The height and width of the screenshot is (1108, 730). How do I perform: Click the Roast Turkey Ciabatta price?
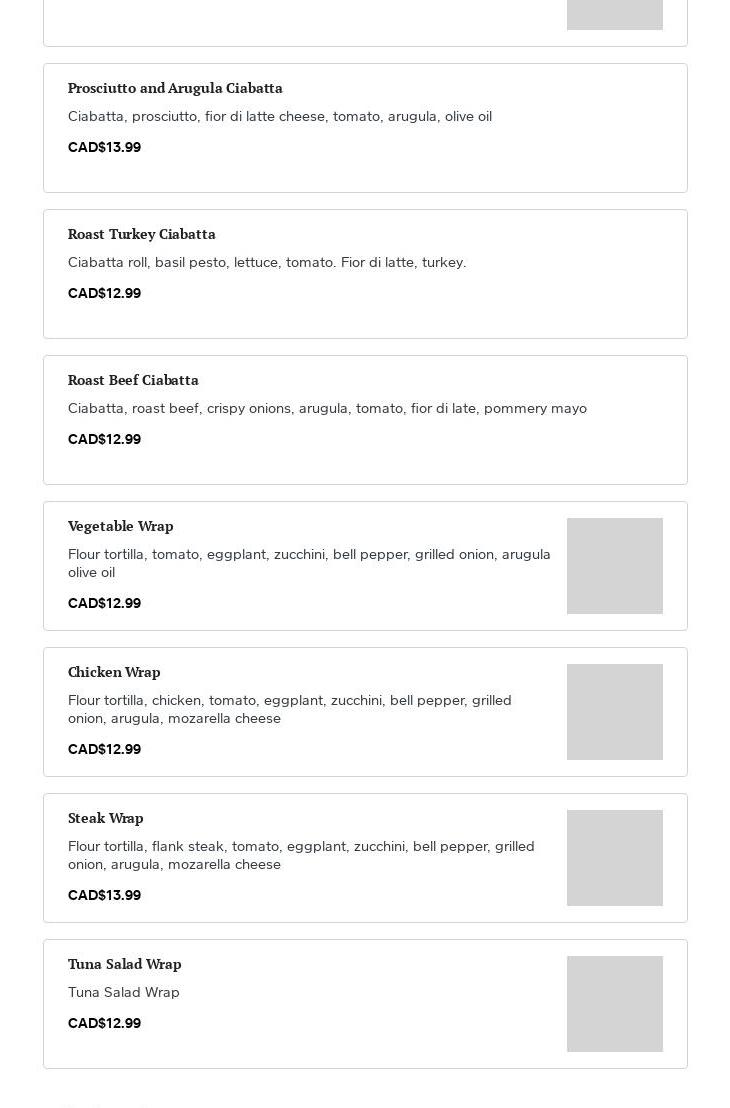(x=104, y=293)
